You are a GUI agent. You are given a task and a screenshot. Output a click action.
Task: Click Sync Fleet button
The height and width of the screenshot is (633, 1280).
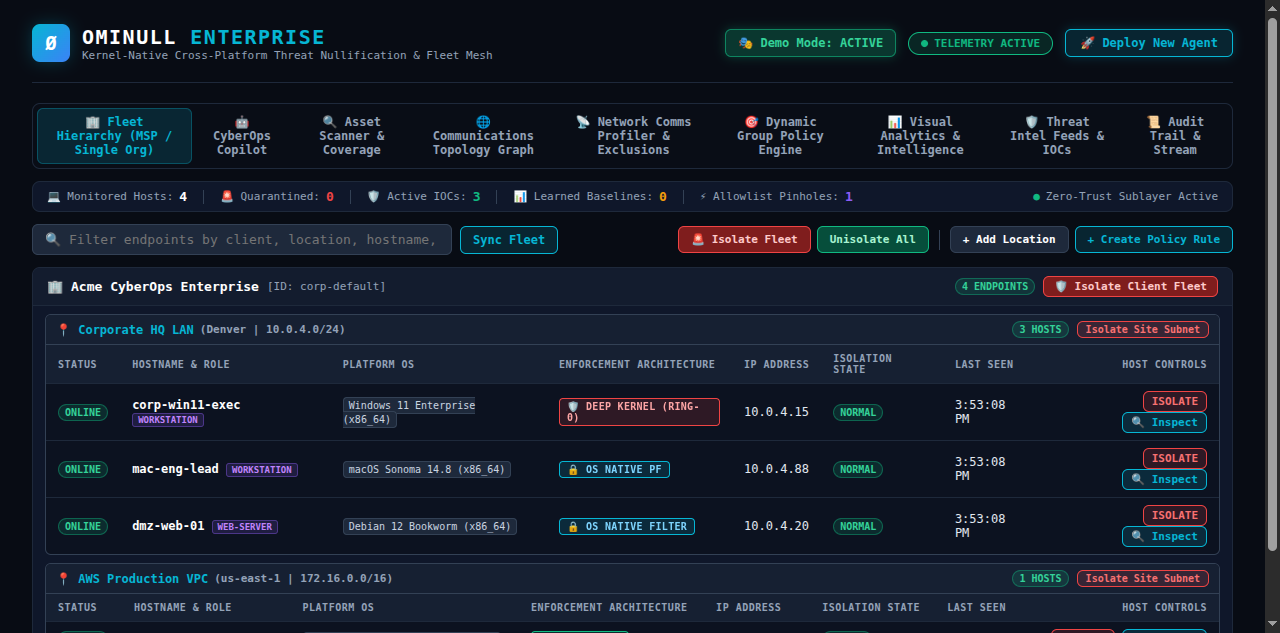[509, 240]
